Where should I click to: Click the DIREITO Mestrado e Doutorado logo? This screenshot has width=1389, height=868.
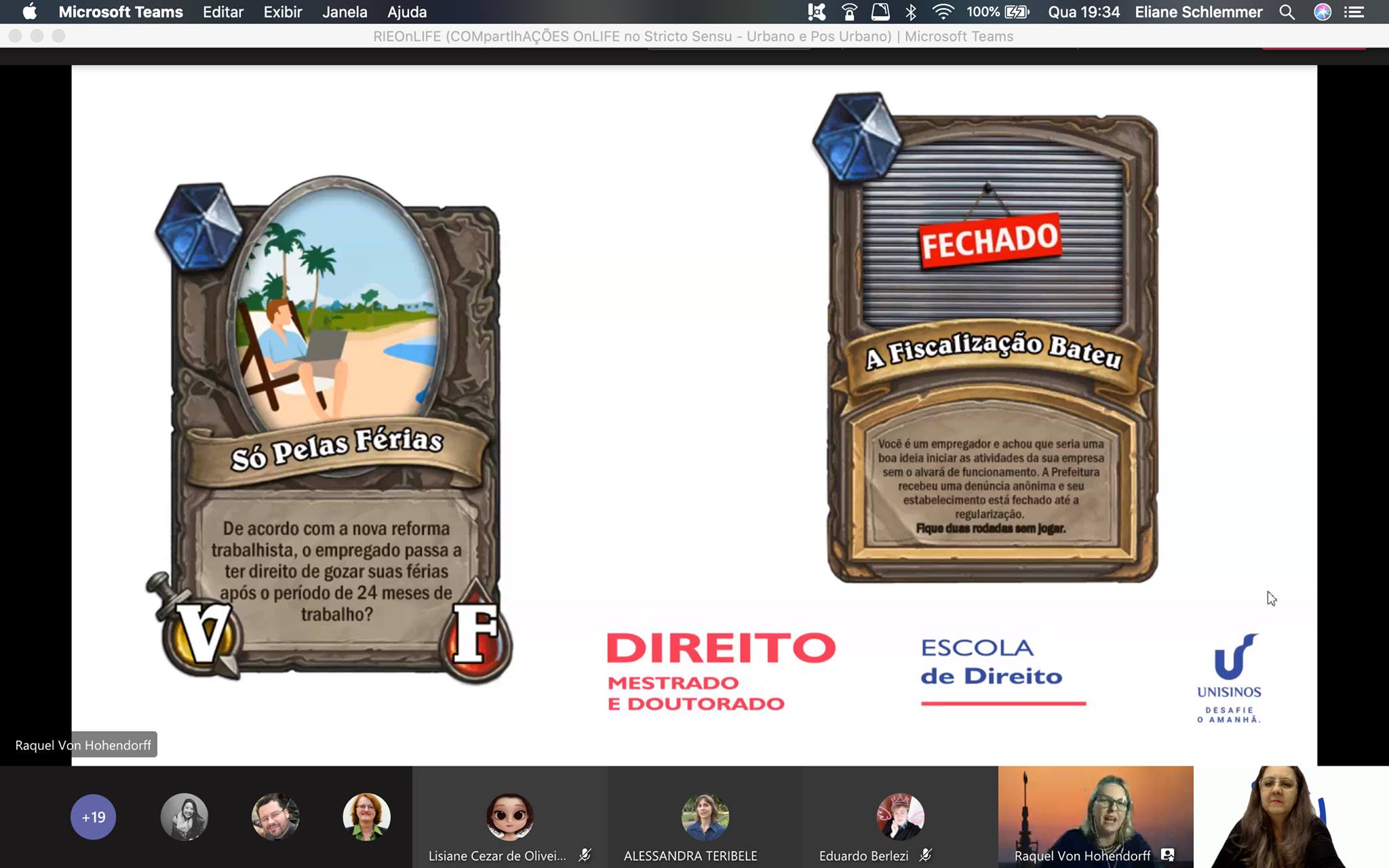coord(720,671)
